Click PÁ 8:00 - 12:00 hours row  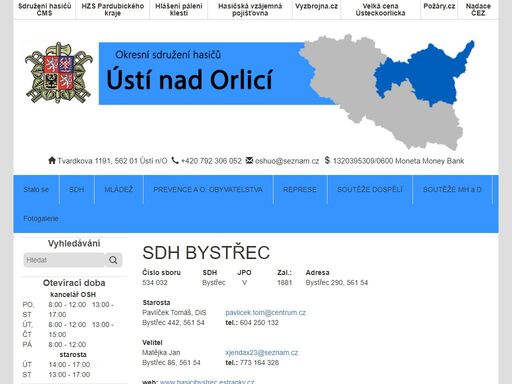pos(54,344)
